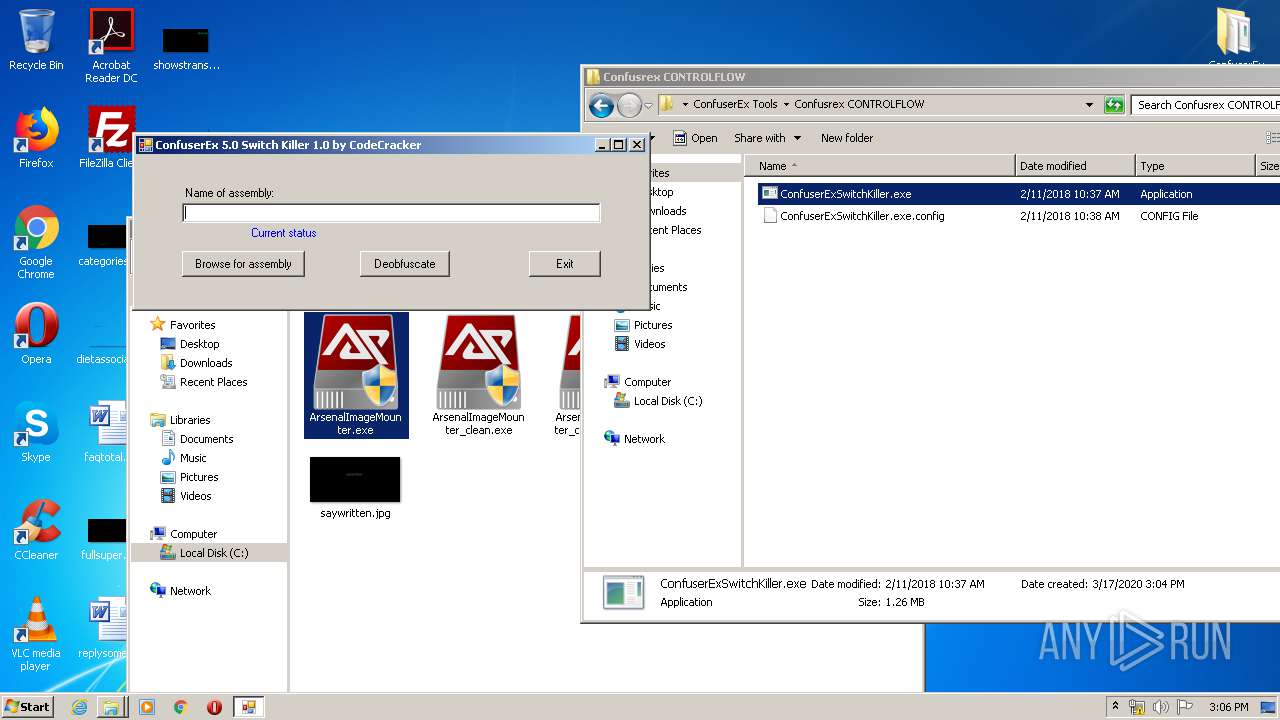Click ConfuserEx Tools in the address breadcrumb
The height and width of the screenshot is (720, 1280).
pos(735,104)
